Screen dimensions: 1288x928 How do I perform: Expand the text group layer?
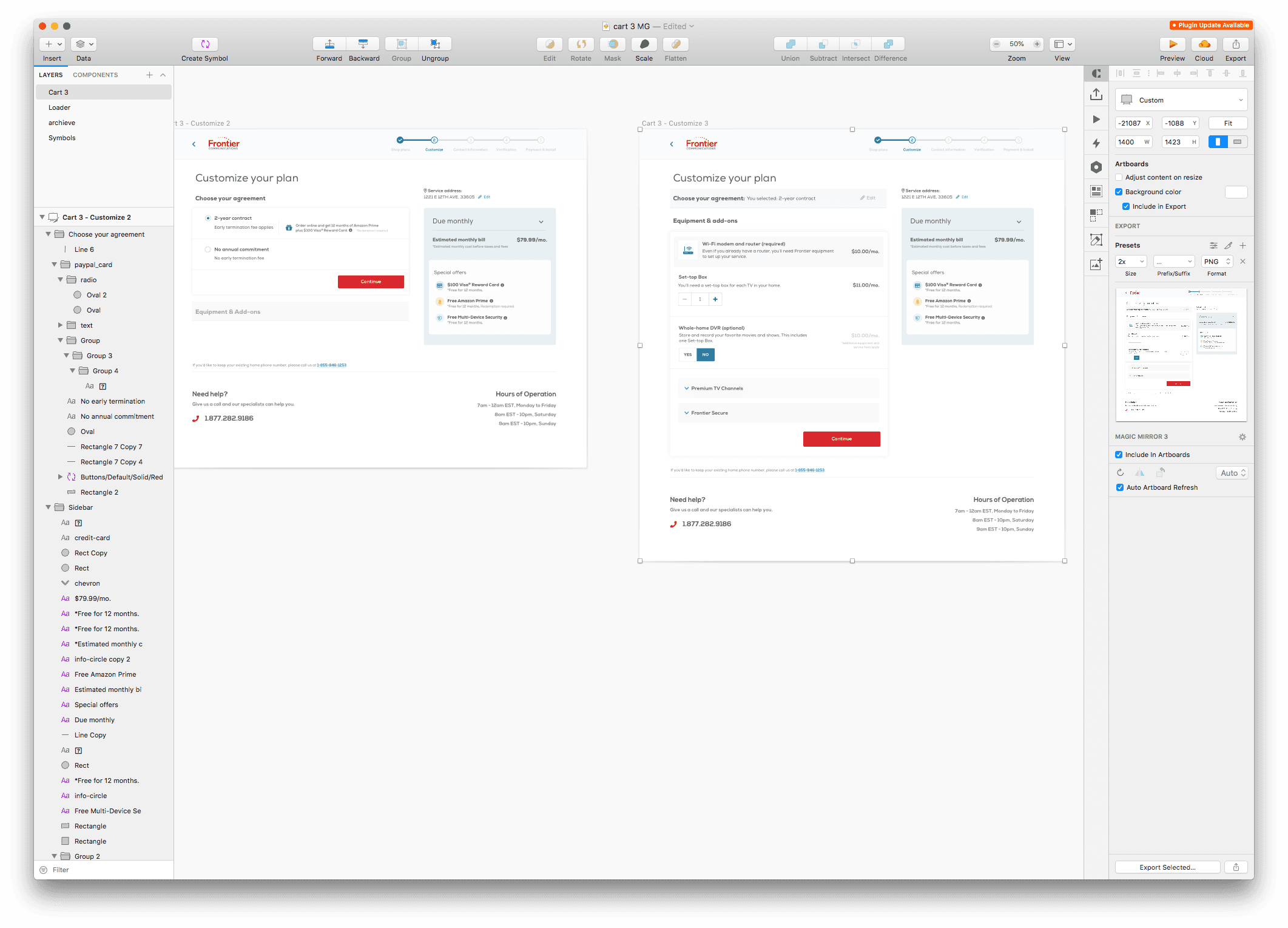point(60,325)
